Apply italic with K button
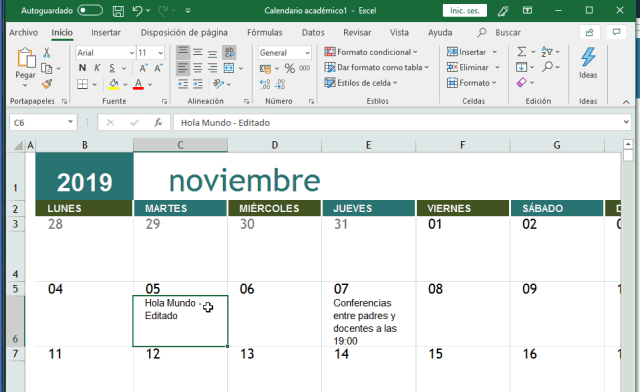The height and width of the screenshot is (392, 640). point(97,68)
